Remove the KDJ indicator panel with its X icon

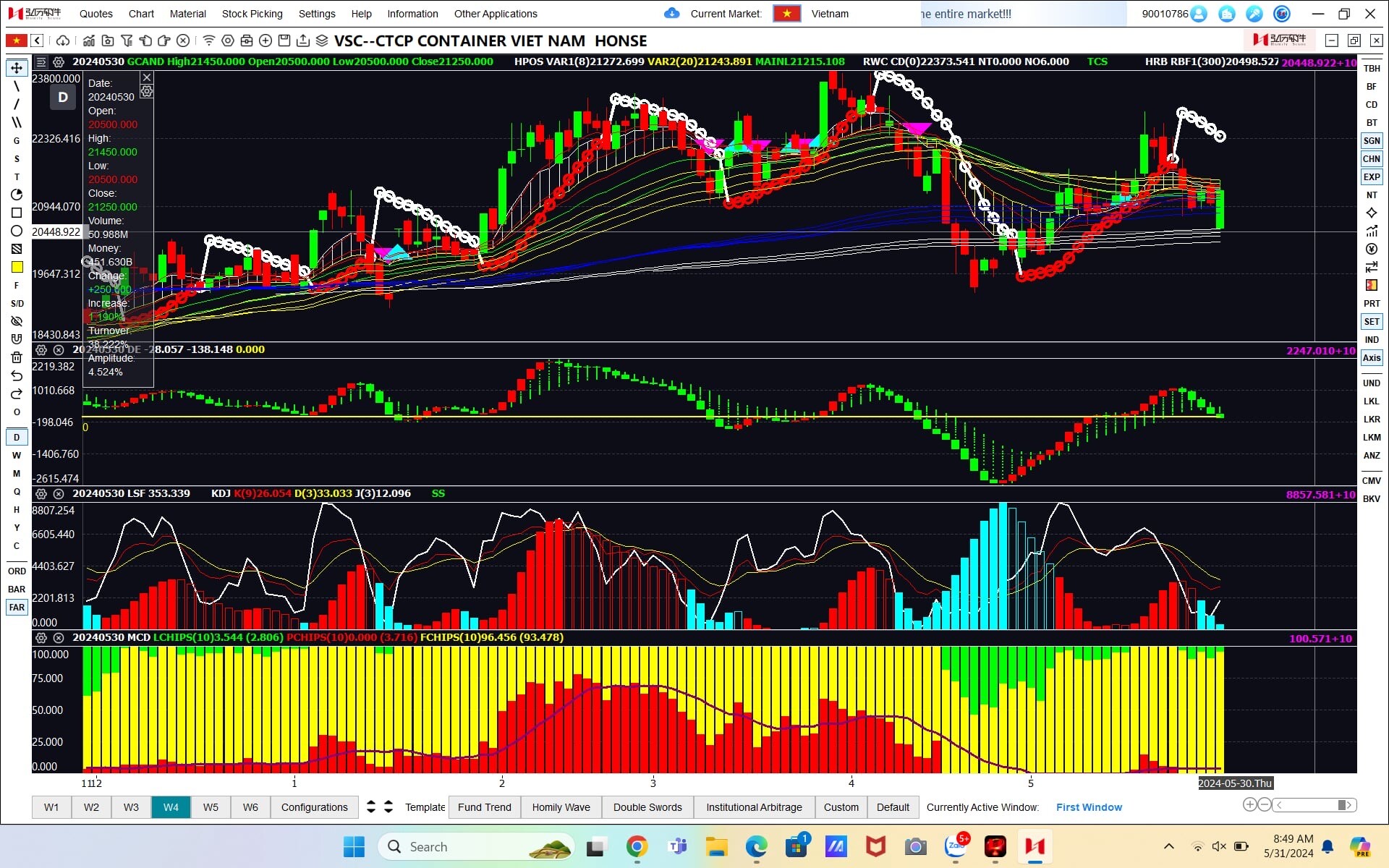(59, 494)
